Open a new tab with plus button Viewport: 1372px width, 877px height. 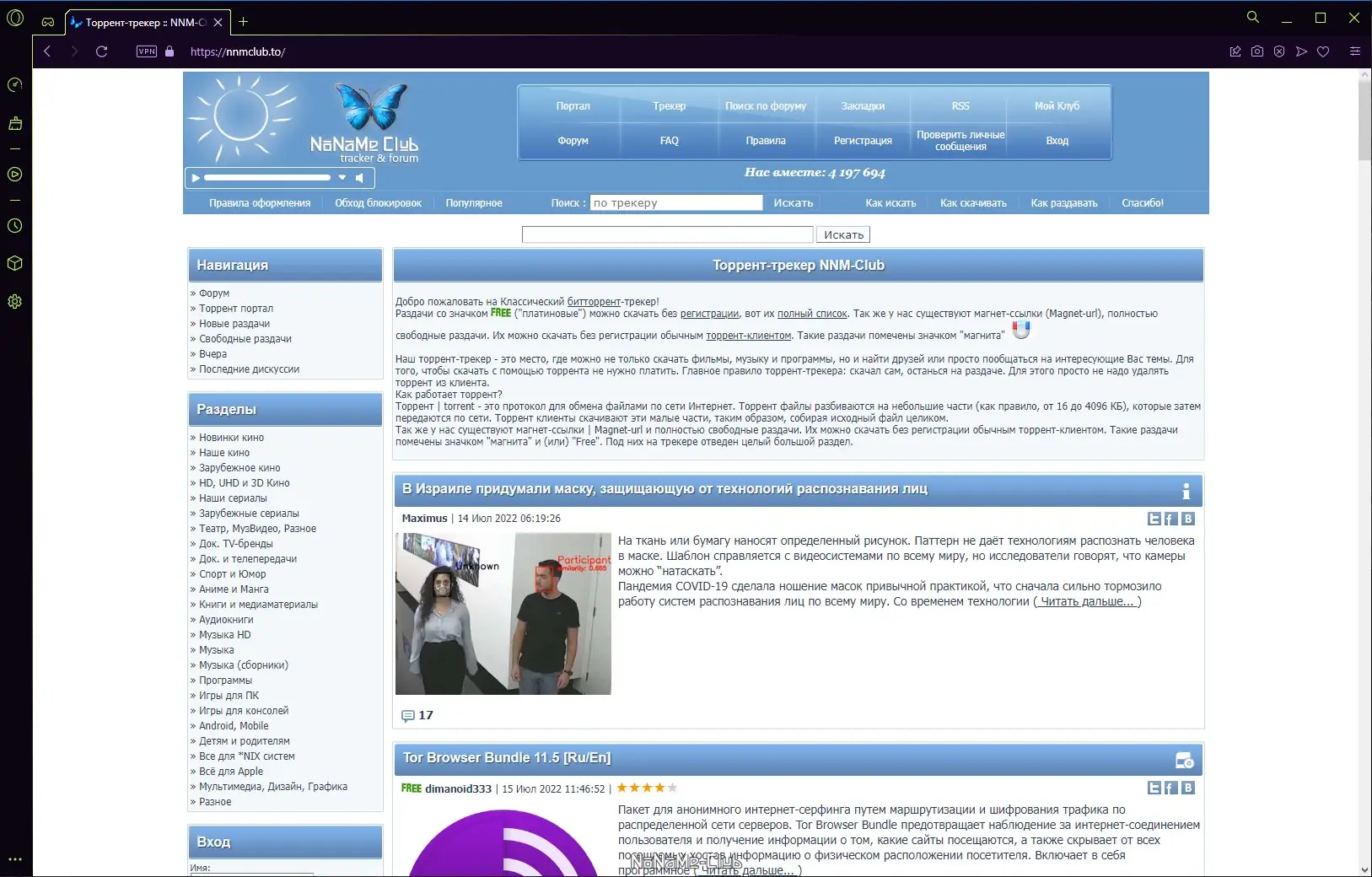pos(244,22)
